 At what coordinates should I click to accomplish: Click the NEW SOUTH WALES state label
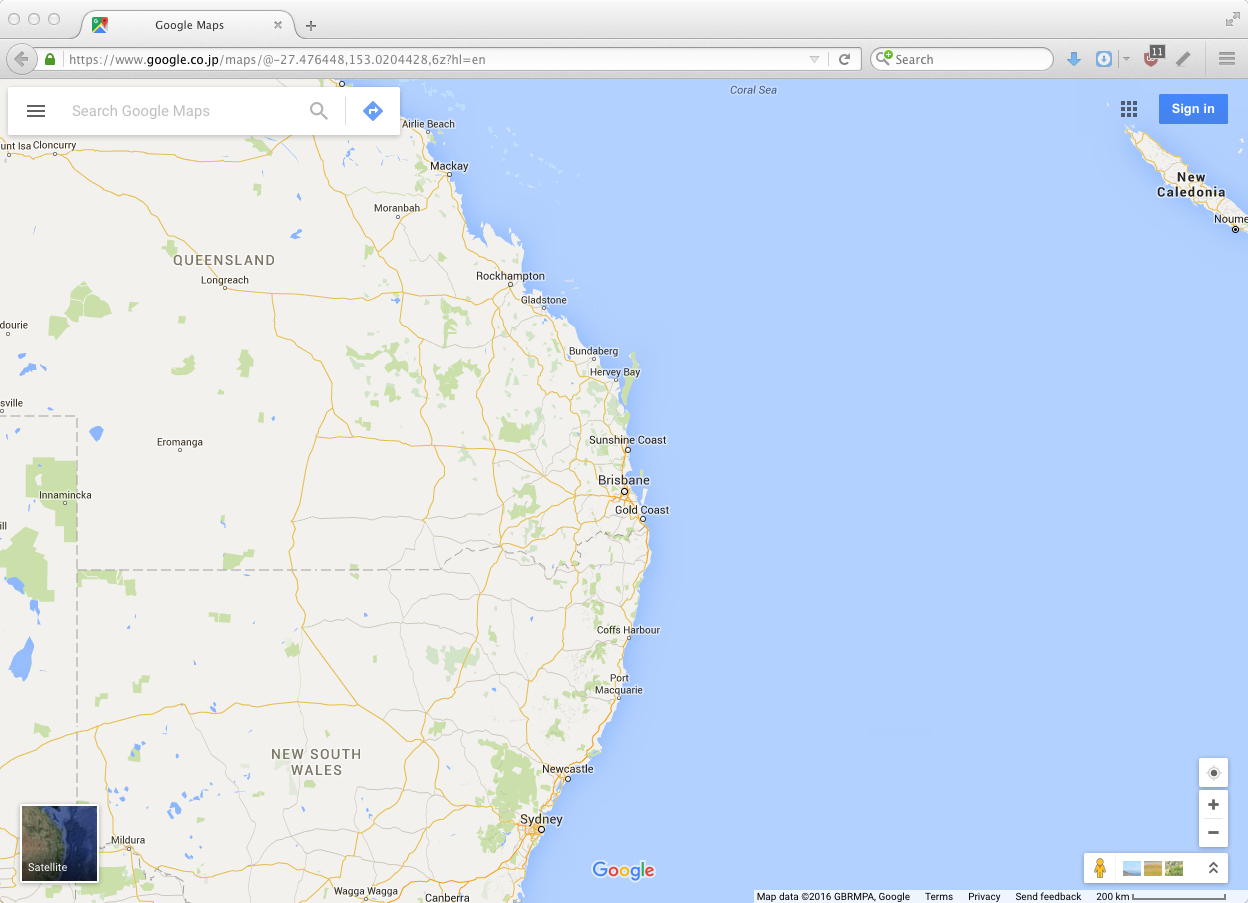(x=316, y=762)
